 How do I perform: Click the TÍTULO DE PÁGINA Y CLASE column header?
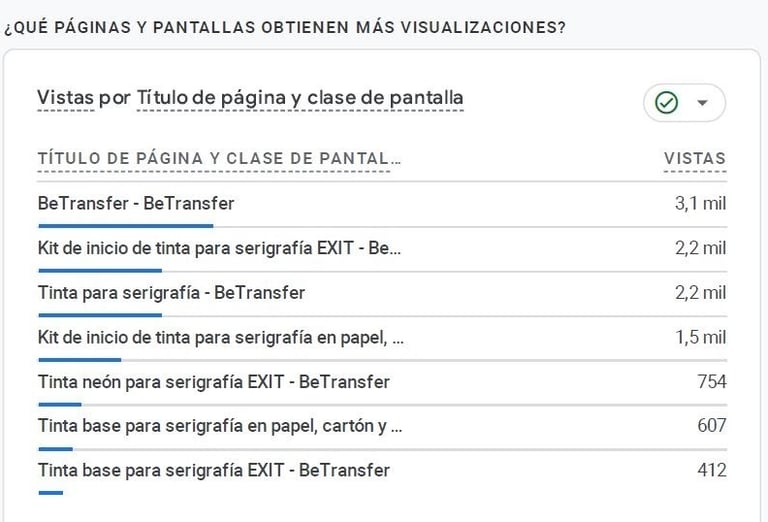click(219, 158)
